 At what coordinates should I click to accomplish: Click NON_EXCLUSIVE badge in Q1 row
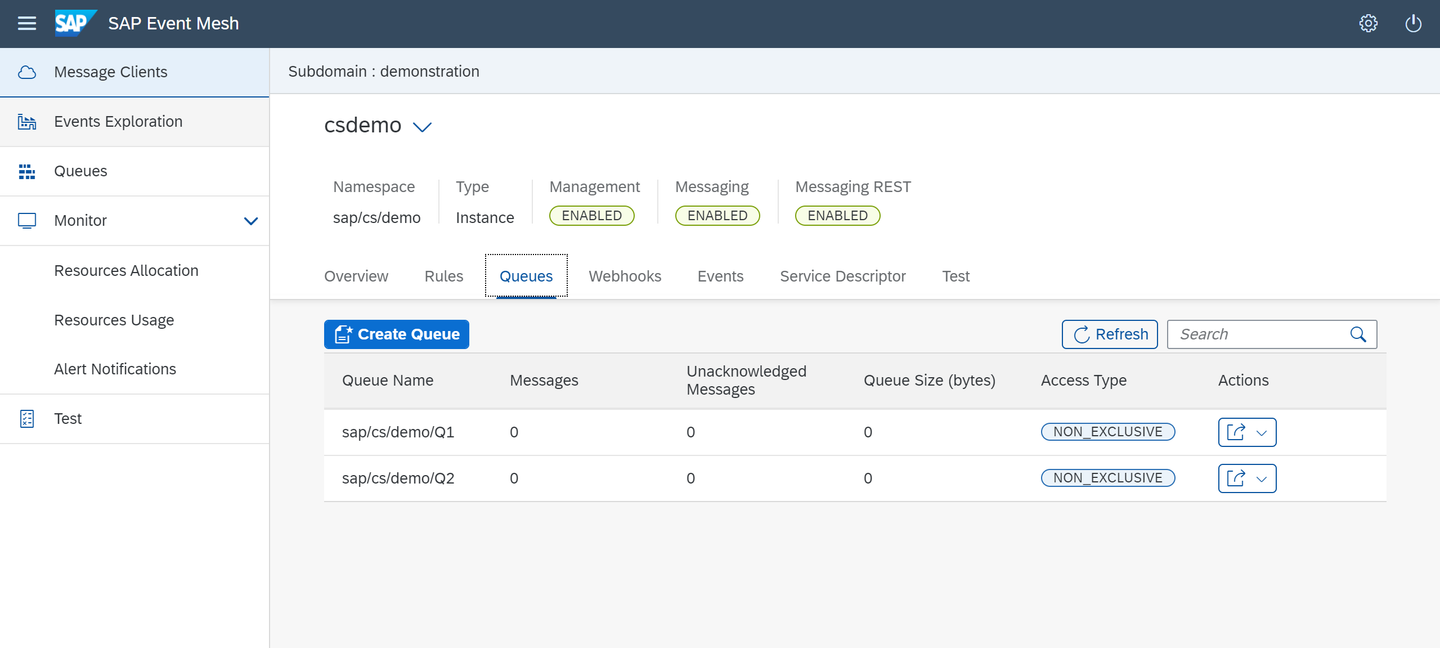point(1108,432)
